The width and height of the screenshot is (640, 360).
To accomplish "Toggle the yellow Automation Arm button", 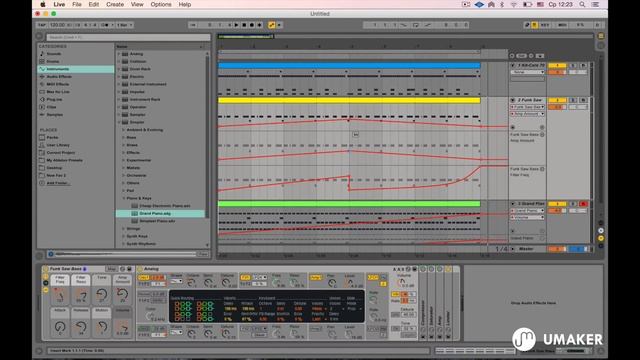I will (x=272, y=25).
